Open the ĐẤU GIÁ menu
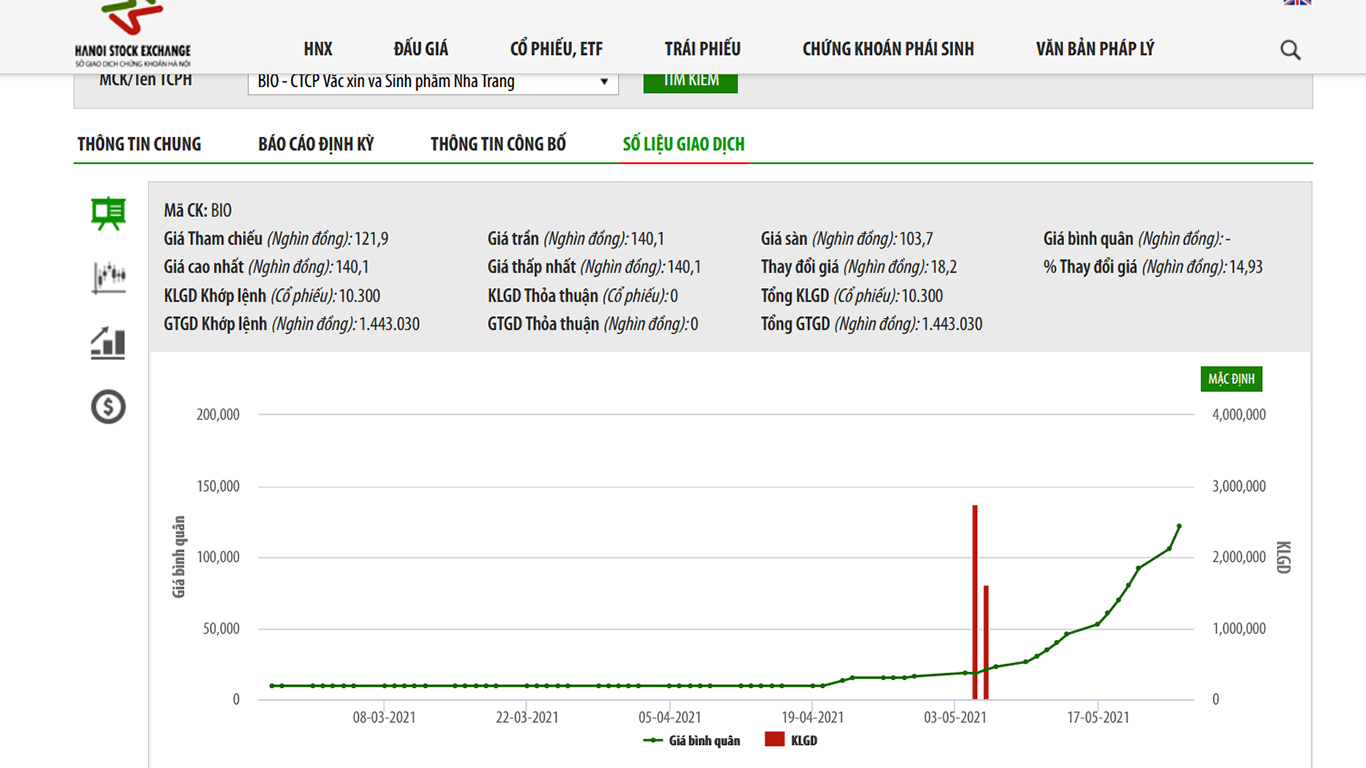Viewport: 1366px width, 768px height. [x=421, y=49]
